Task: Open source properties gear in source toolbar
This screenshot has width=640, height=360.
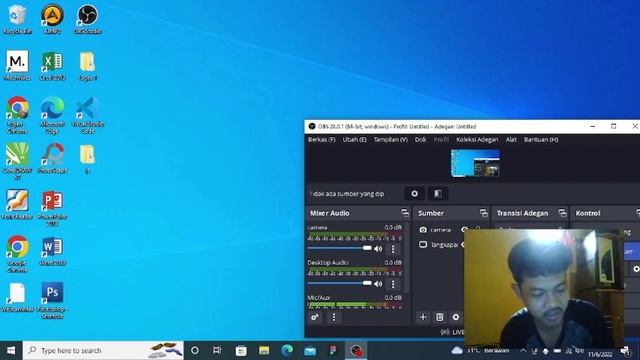Action: click(414, 193)
